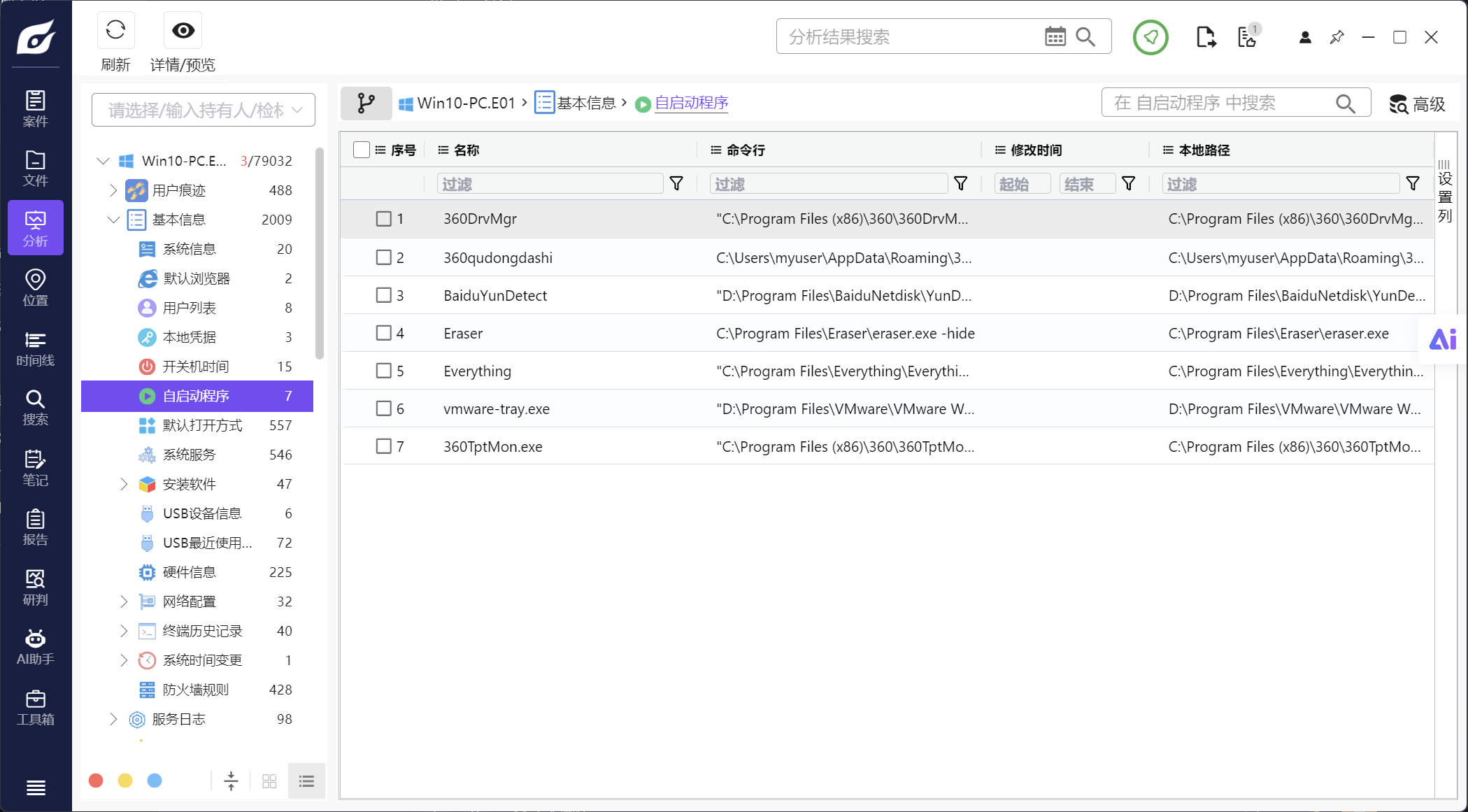Viewport: 1468px width, 812px height.
Task: Click the 自启动程序 breadcrumb link
Action: click(x=691, y=103)
